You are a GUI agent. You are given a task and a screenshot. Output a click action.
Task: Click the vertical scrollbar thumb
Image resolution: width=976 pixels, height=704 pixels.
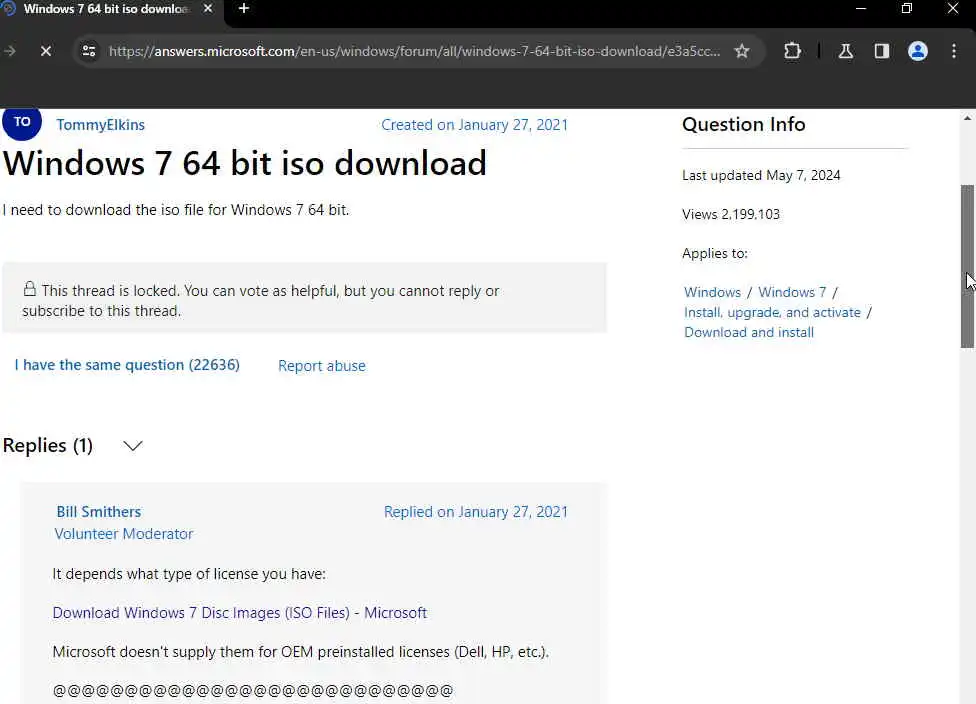[967, 266]
